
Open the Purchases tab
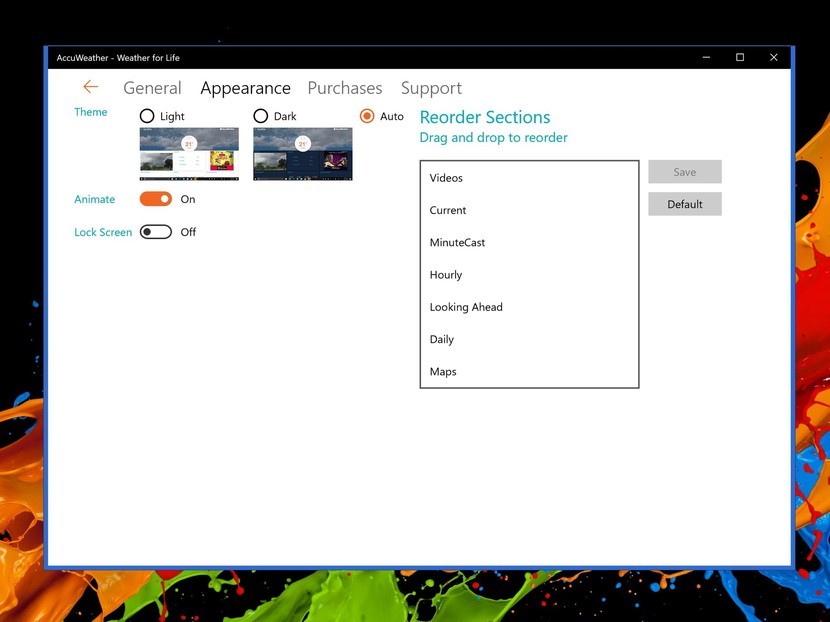point(344,88)
